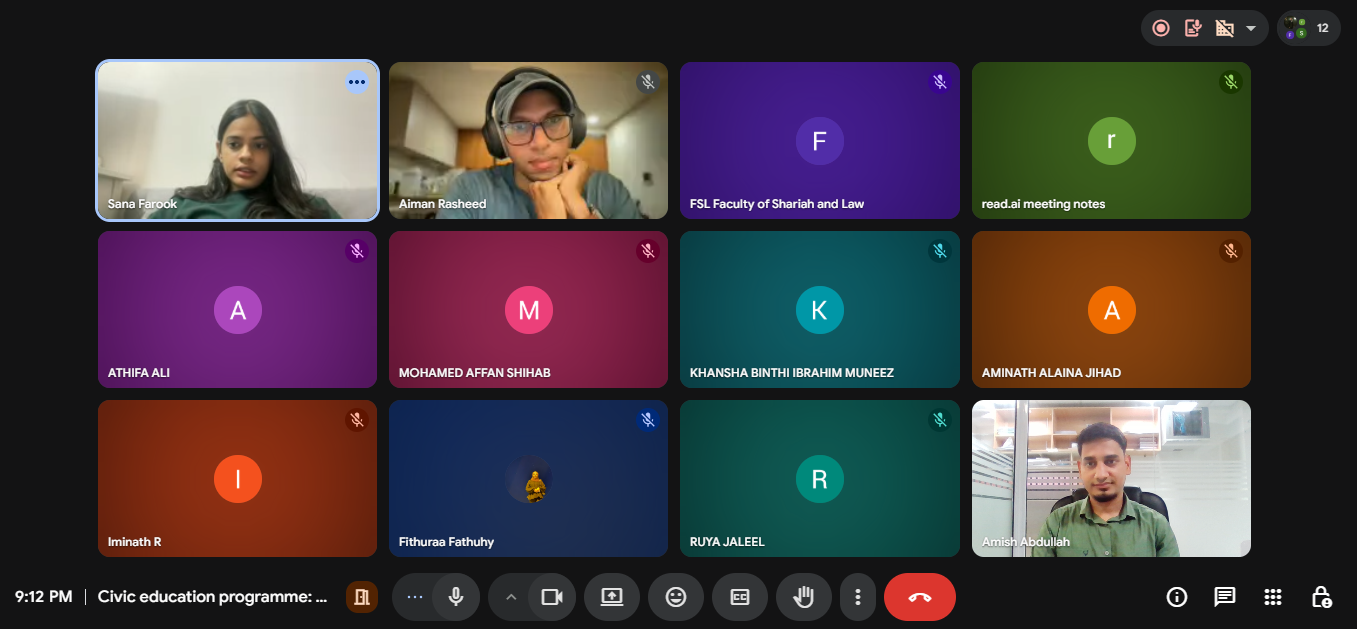Open audio settings dots beside microphone
Image resolution: width=1357 pixels, height=629 pixels.
pyautogui.click(x=415, y=597)
